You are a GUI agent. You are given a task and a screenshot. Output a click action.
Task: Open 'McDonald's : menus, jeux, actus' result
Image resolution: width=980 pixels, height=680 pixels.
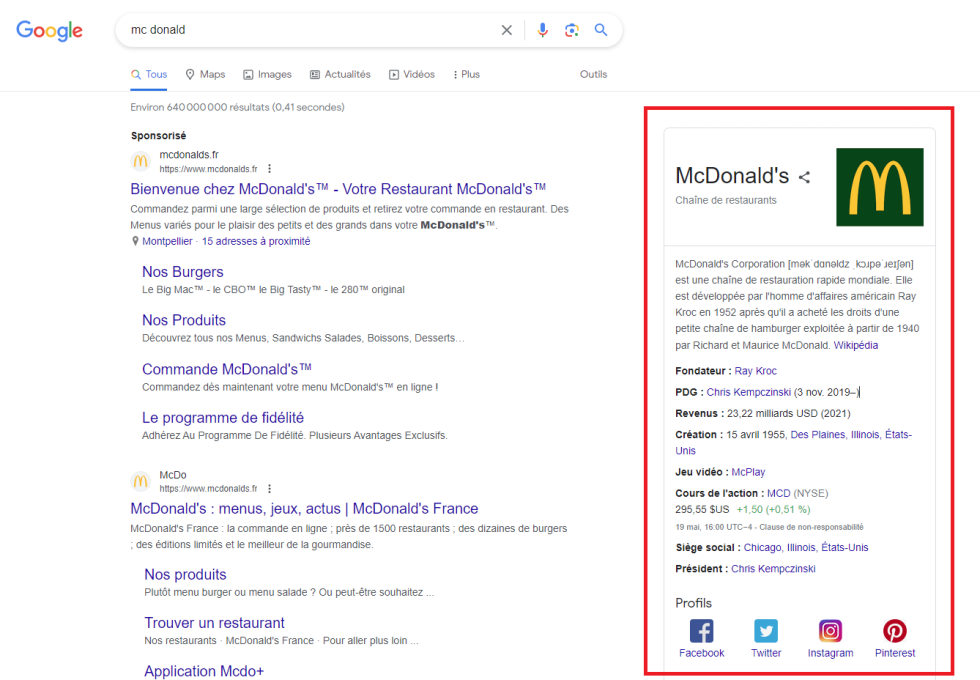pos(304,509)
